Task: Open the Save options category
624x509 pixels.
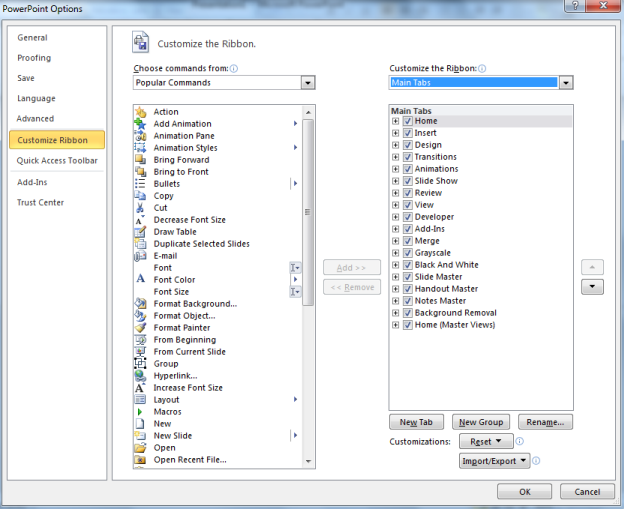Action: point(25,78)
